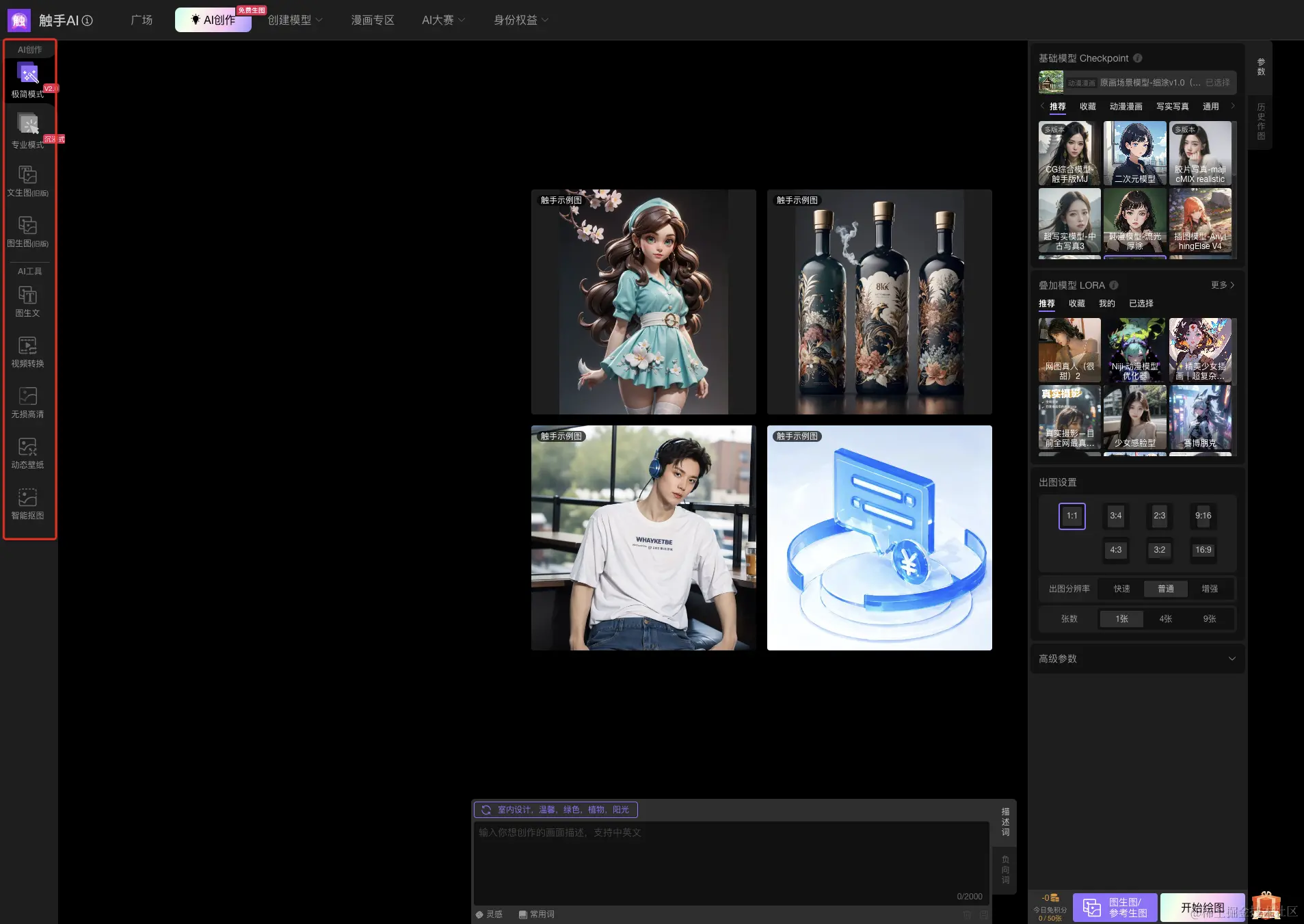This screenshot has height=924, width=1304.
Task: Click the refresh icon beside prompt suggestion
Action: pos(486,810)
